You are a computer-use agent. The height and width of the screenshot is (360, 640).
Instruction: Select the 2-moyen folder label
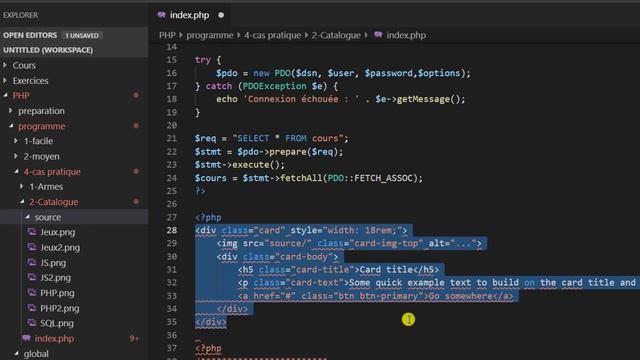tap(41, 157)
